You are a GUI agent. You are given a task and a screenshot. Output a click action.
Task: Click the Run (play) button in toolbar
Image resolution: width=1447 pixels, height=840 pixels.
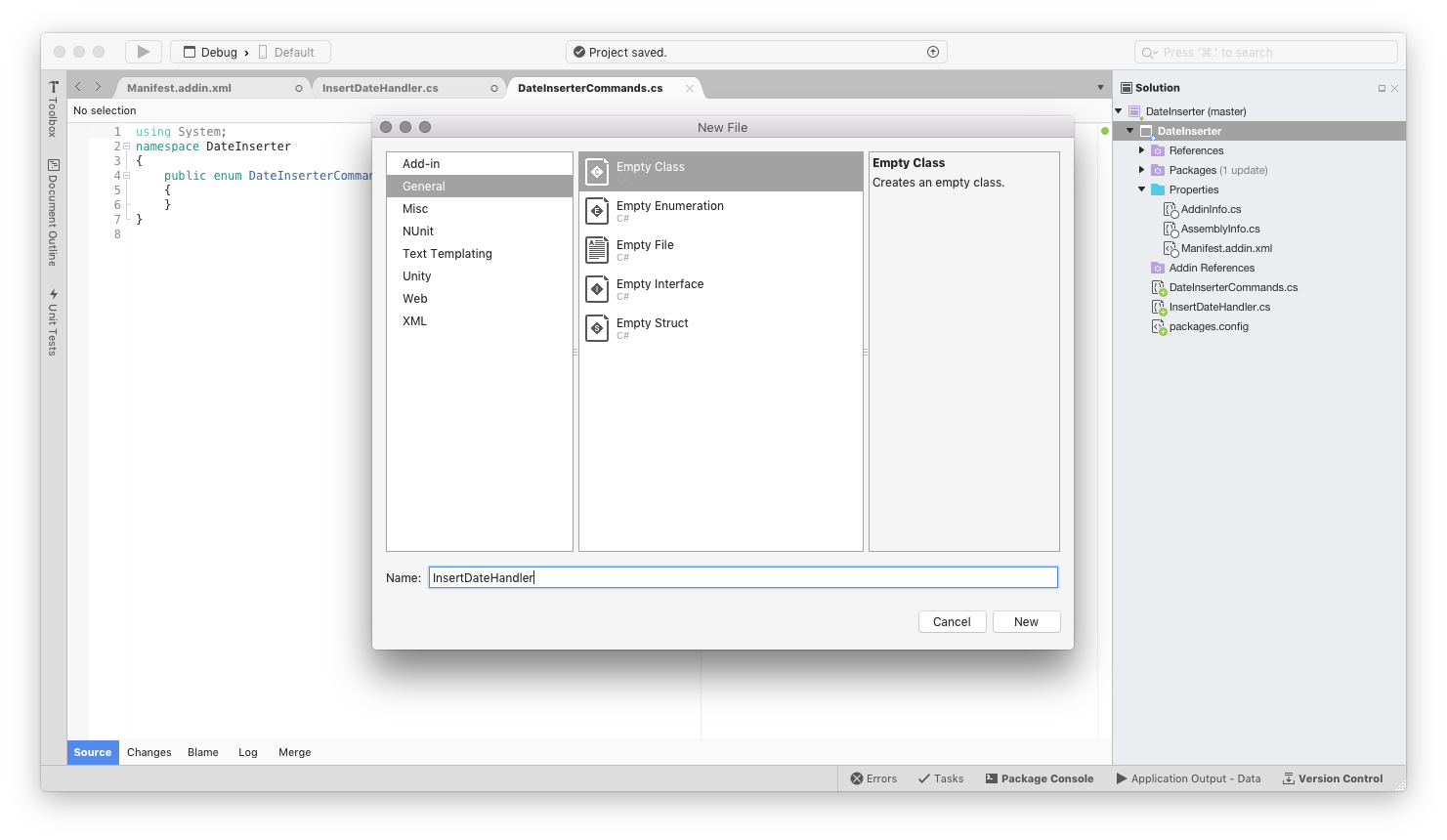point(143,52)
